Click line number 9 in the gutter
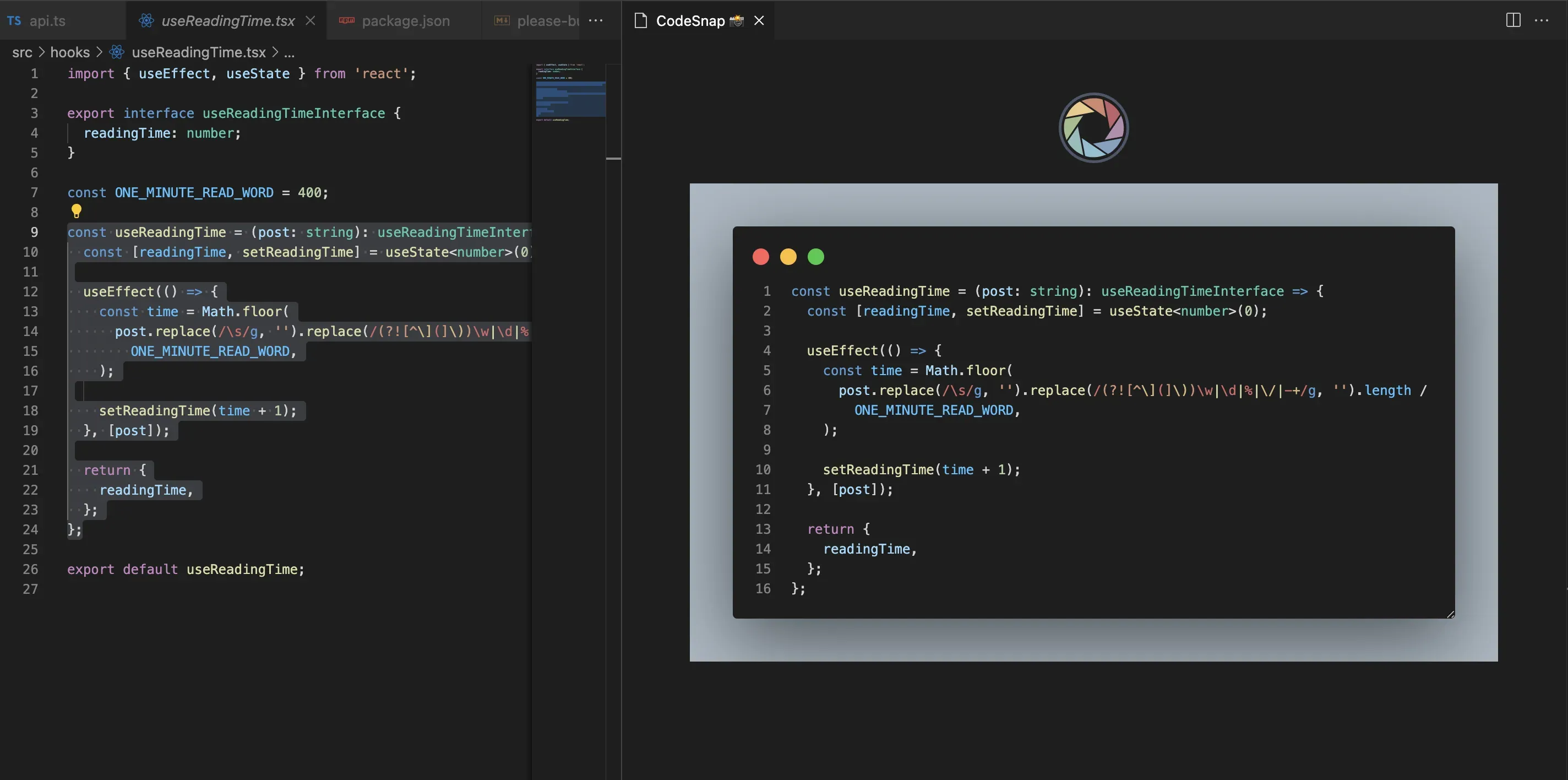Screen dimensions: 1568x780 click(34, 232)
